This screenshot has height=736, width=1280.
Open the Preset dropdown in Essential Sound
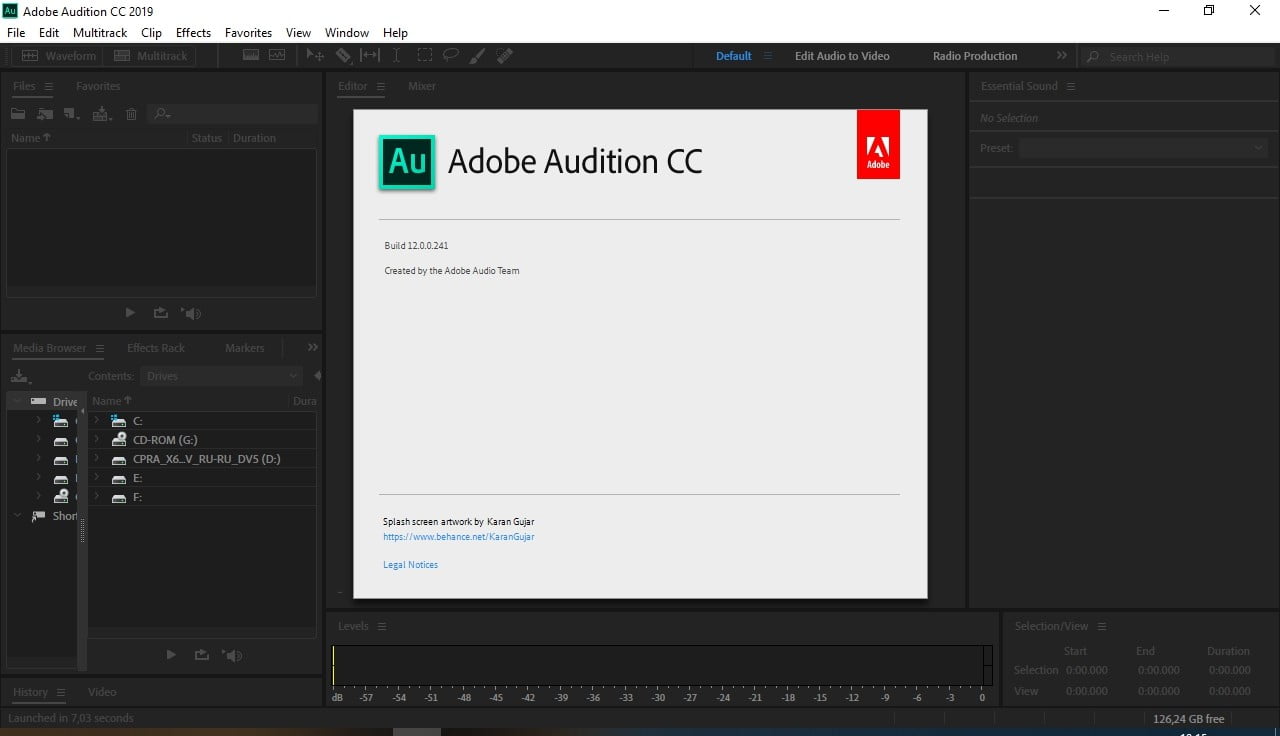tap(1143, 148)
